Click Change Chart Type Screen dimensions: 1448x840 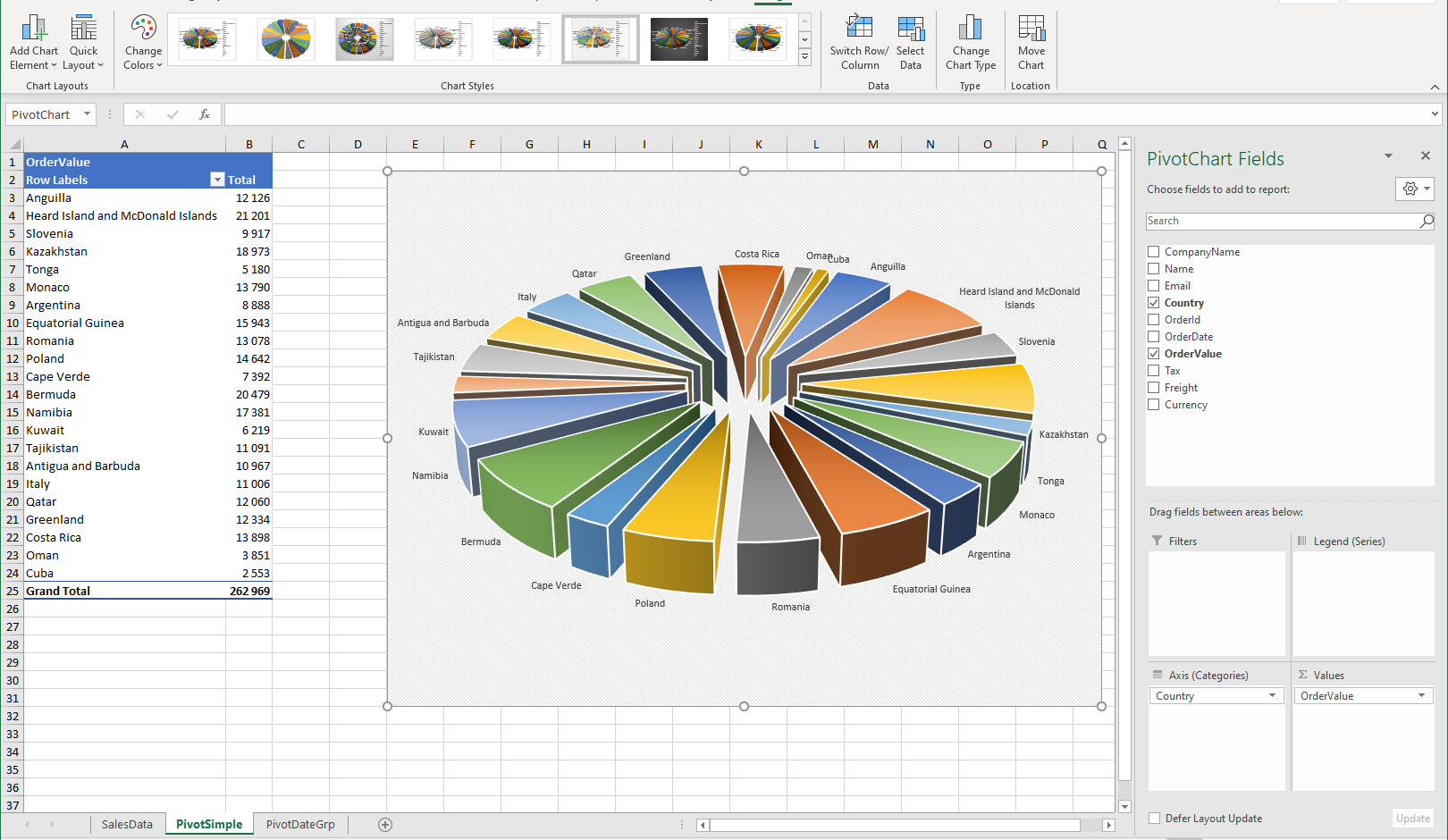(x=971, y=42)
